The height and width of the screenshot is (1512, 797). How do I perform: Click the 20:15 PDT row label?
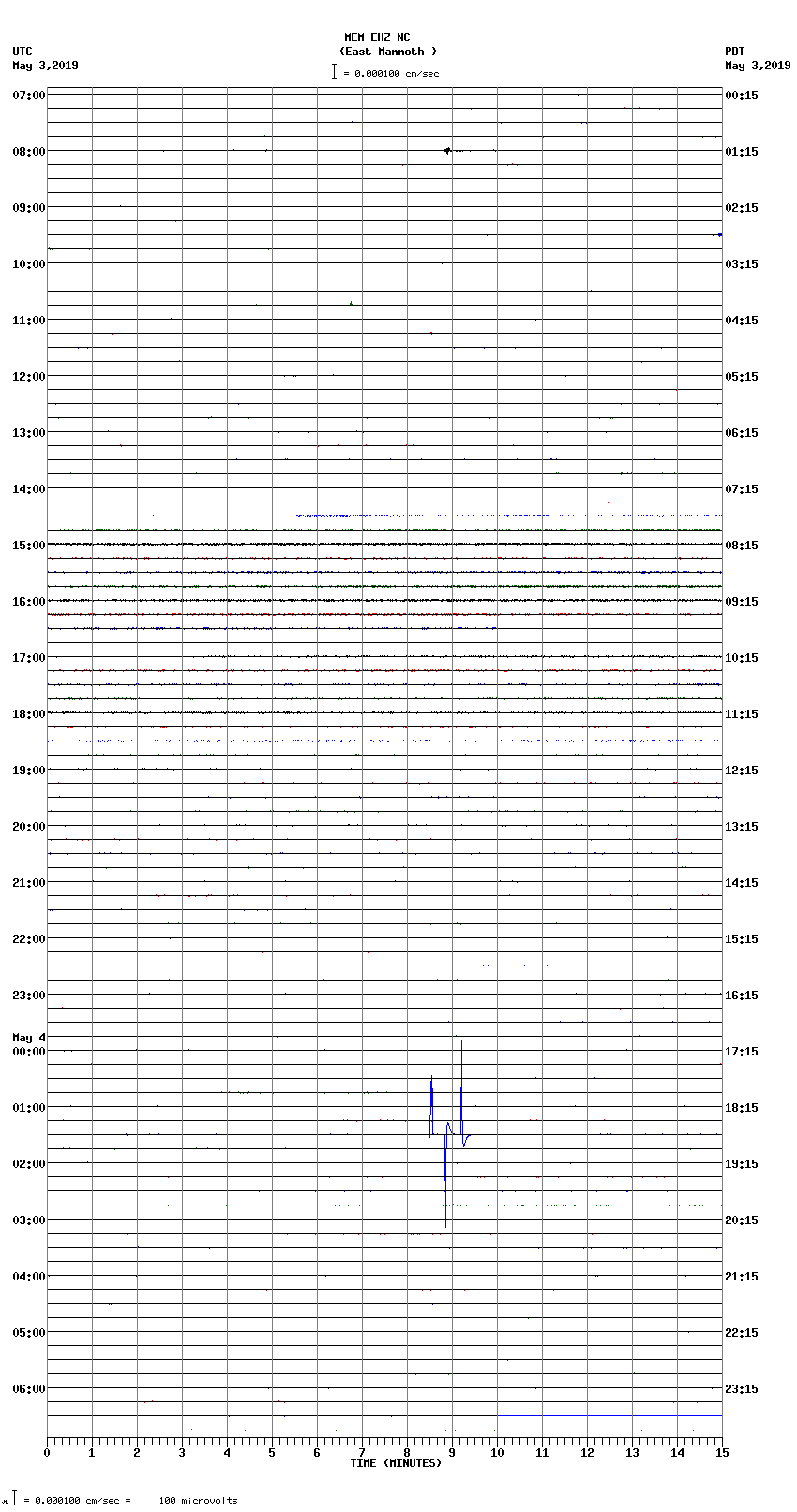point(742,1220)
